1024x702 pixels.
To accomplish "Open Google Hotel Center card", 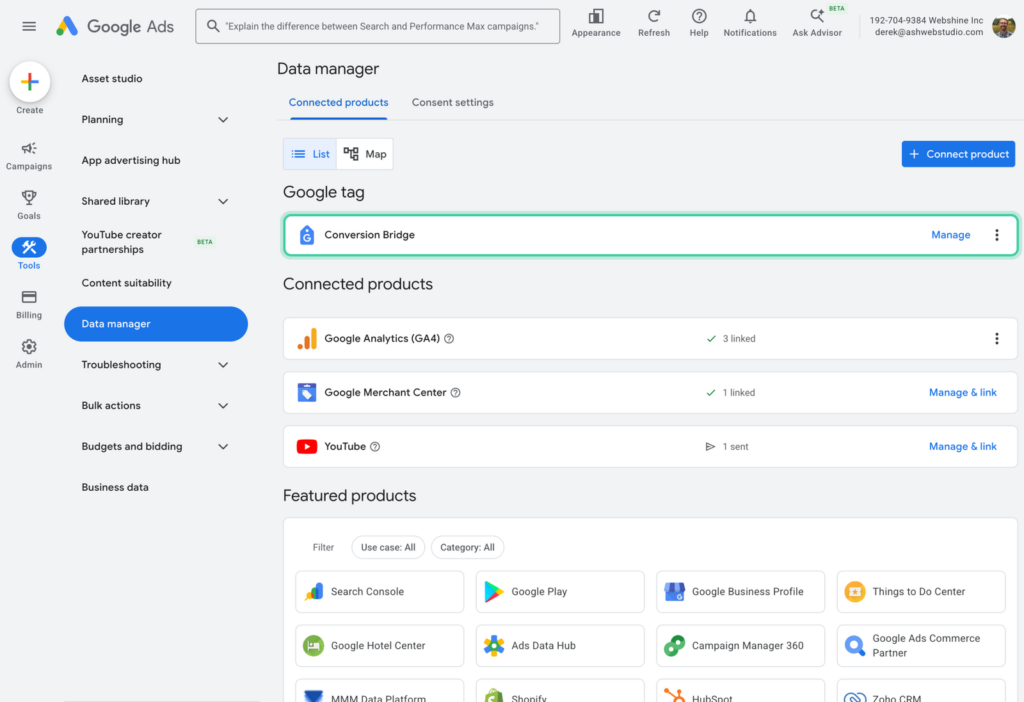I will (379, 646).
